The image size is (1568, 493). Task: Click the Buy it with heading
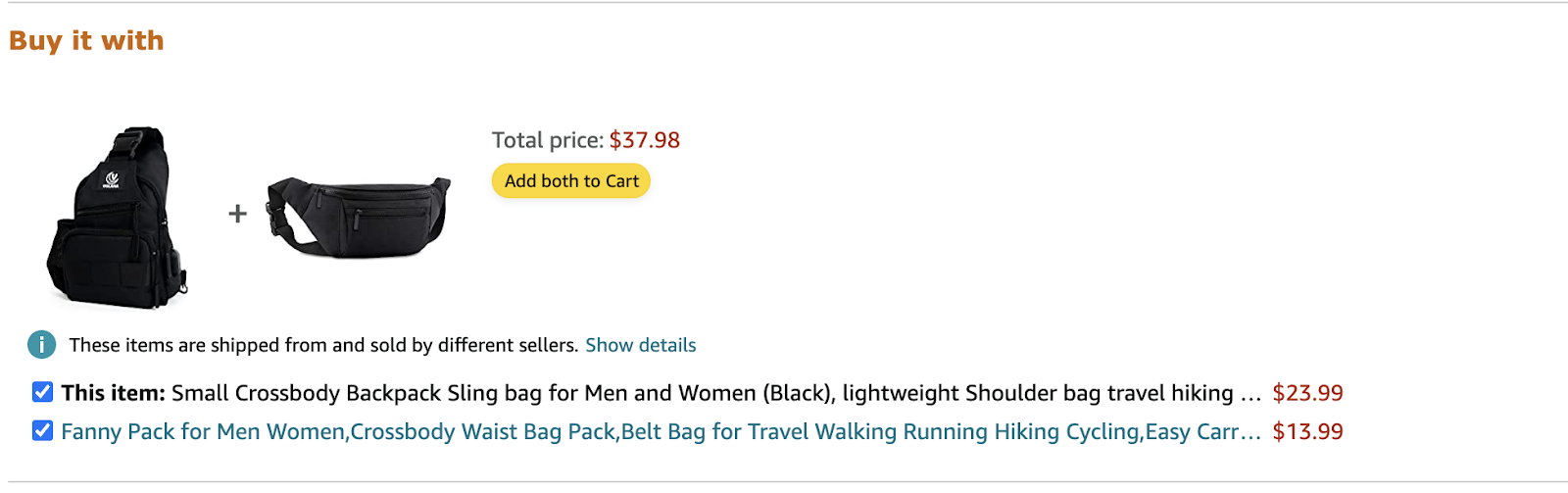pyautogui.click(x=86, y=41)
